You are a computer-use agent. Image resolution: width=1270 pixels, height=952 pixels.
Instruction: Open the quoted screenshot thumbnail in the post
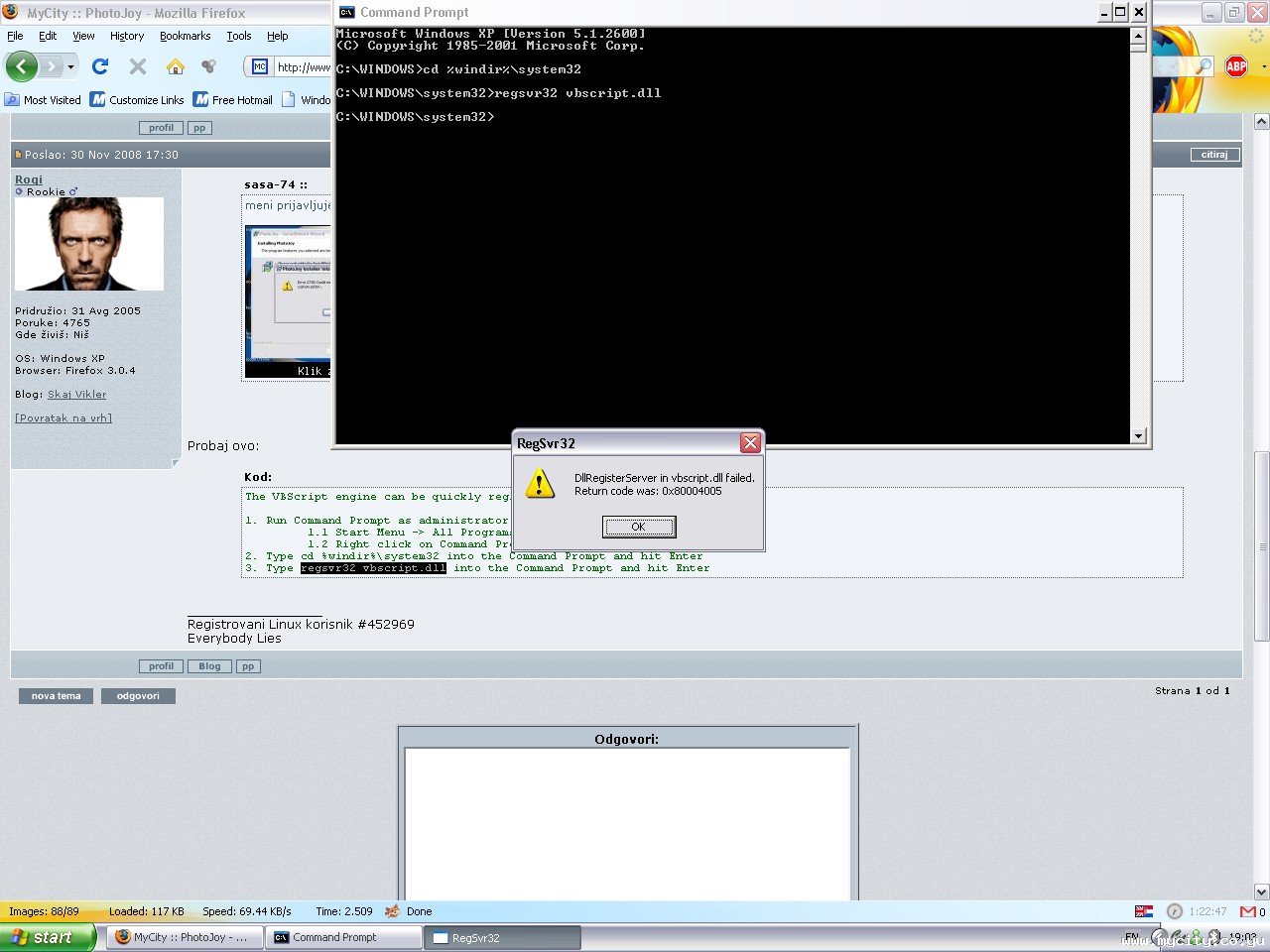pos(288,301)
